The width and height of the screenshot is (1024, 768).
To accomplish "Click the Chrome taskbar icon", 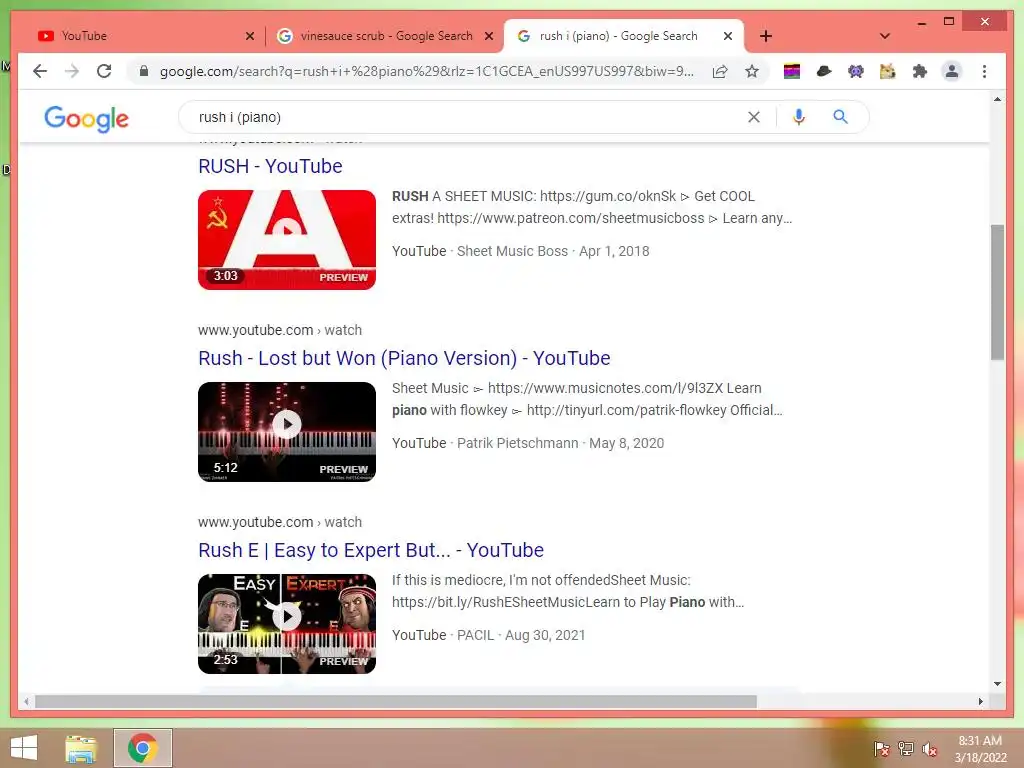I will (x=142, y=748).
